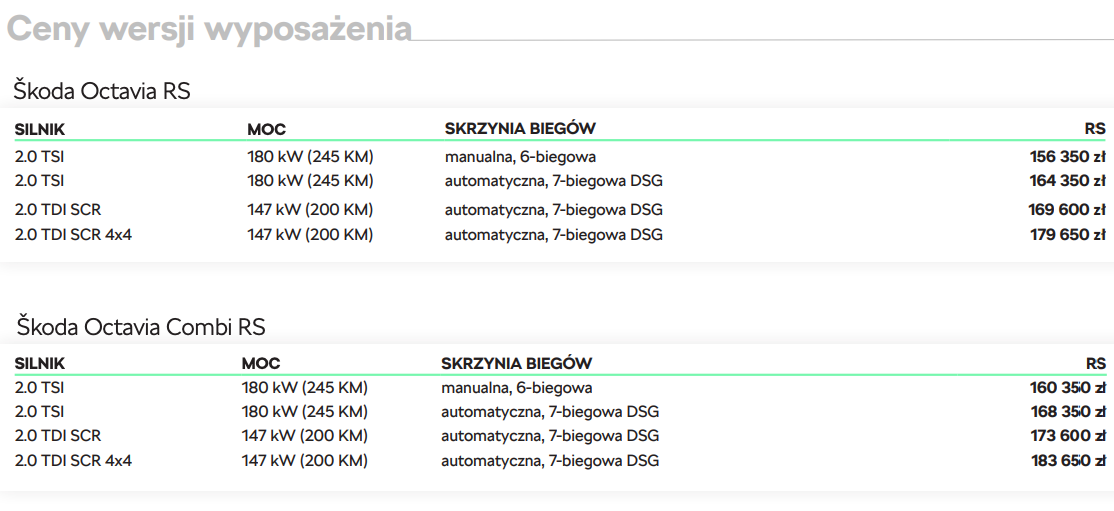Screen dimensions: 1114x511
Task: Click the 173 600 zł price
Action: (x=1067, y=436)
